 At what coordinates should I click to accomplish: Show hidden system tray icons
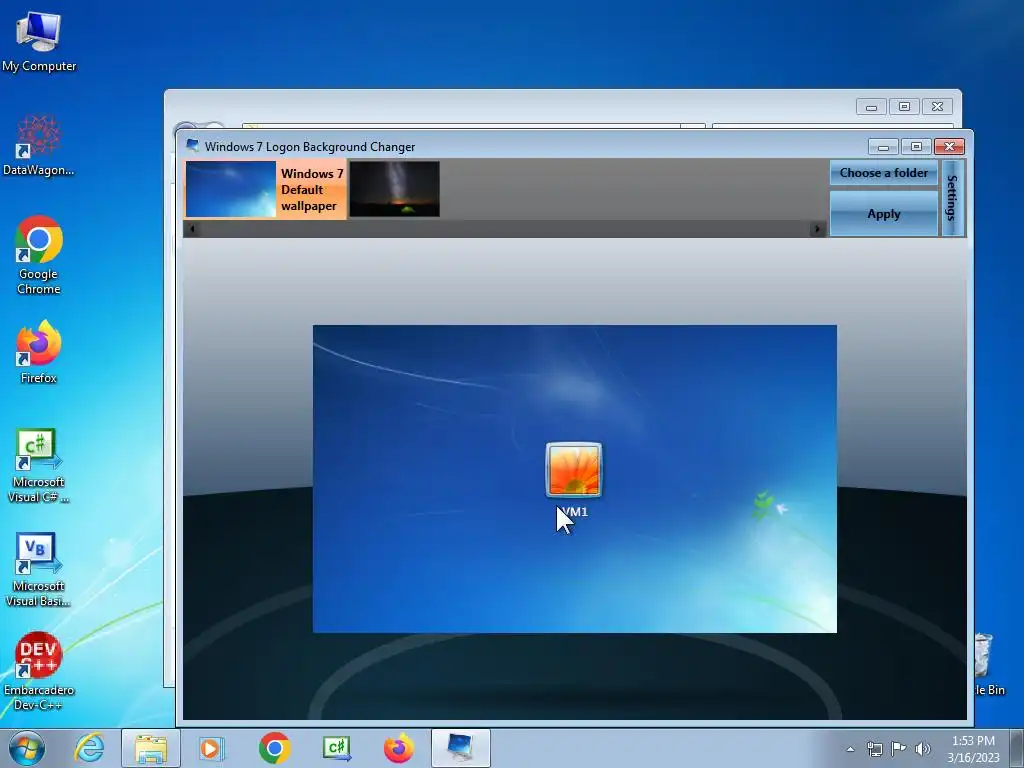point(850,749)
